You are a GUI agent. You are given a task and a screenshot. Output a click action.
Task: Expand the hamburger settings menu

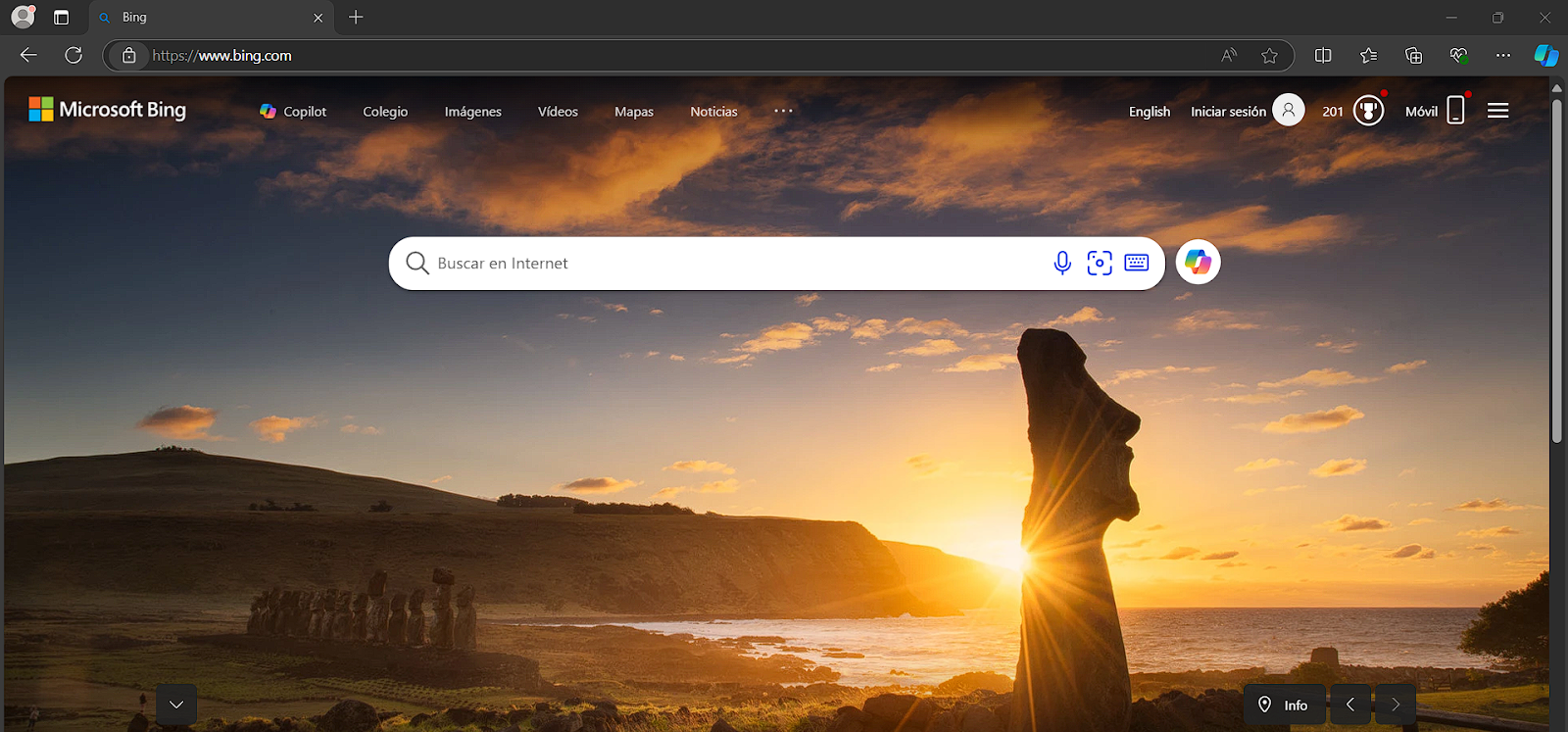point(1497,111)
